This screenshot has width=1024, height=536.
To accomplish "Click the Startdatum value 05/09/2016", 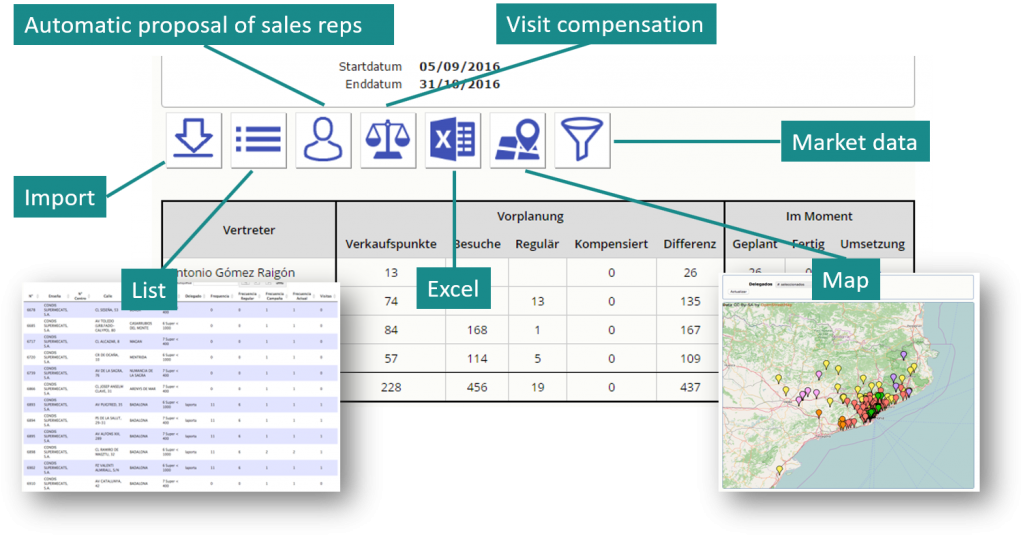I will [459, 67].
